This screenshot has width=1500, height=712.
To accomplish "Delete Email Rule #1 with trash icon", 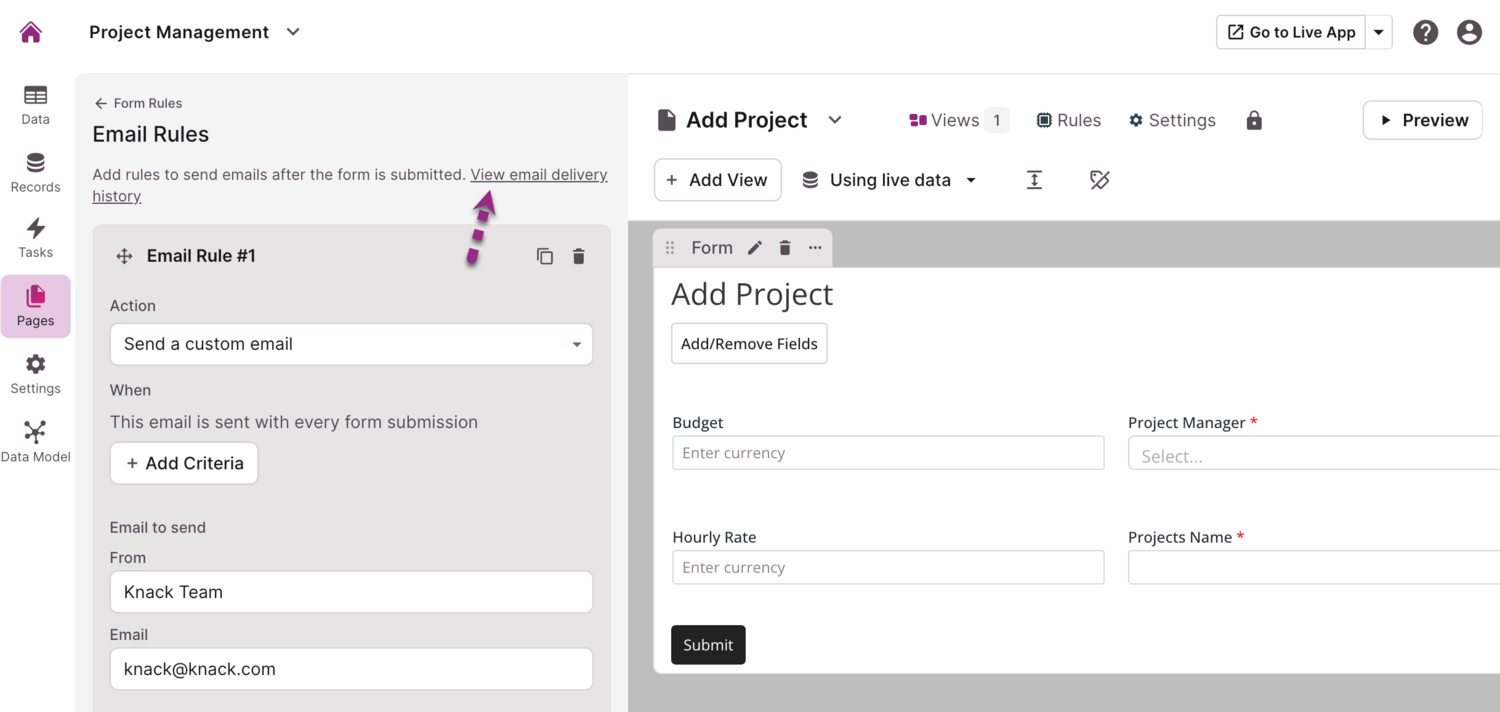I will [579, 256].
